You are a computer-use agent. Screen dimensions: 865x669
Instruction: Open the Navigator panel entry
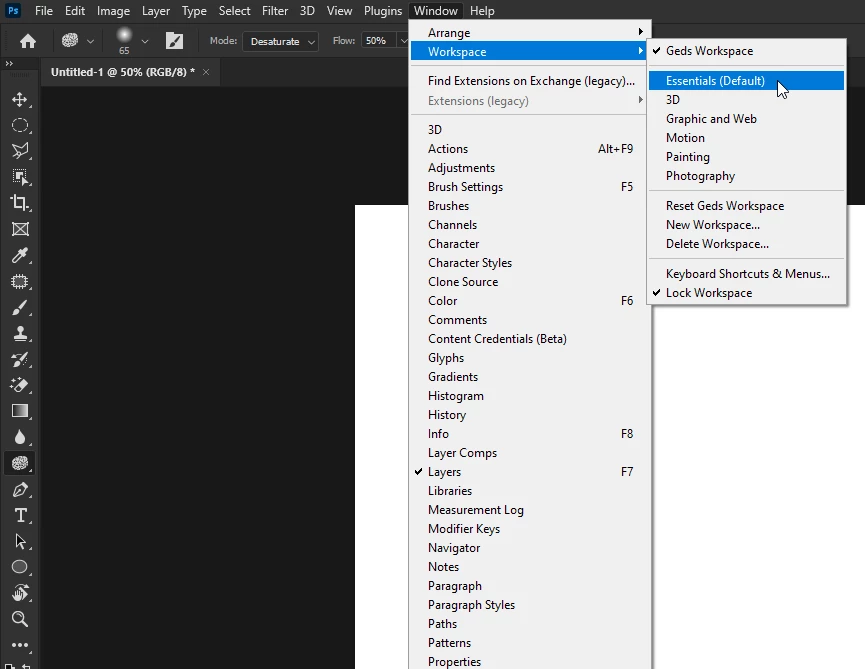point(528,548)
